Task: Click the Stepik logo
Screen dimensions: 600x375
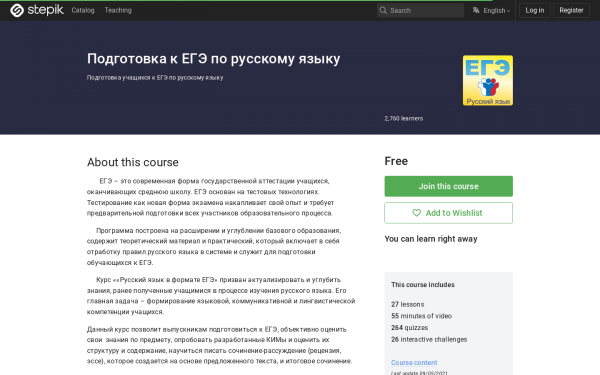Action: 37,10
